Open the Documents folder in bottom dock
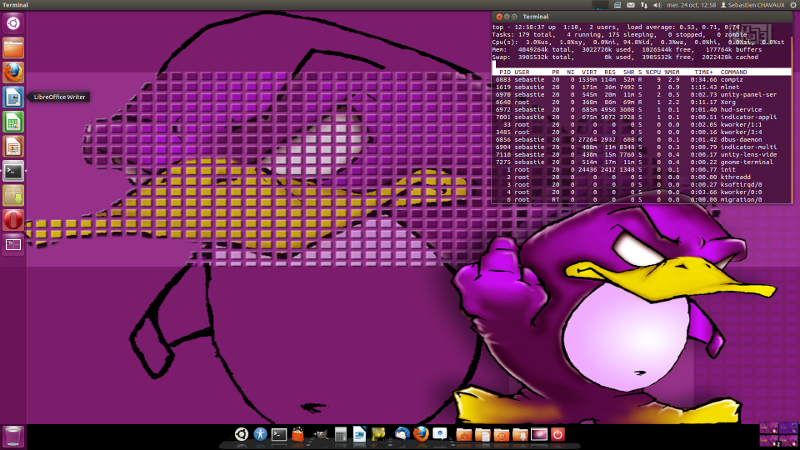 coord(482,434)
